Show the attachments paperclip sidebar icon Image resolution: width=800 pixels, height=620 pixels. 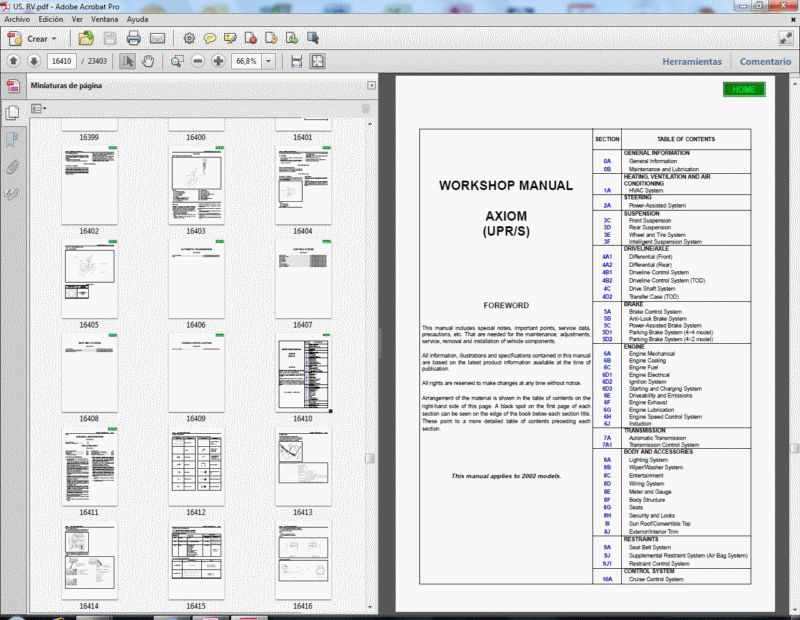click(x=12, y=167)
